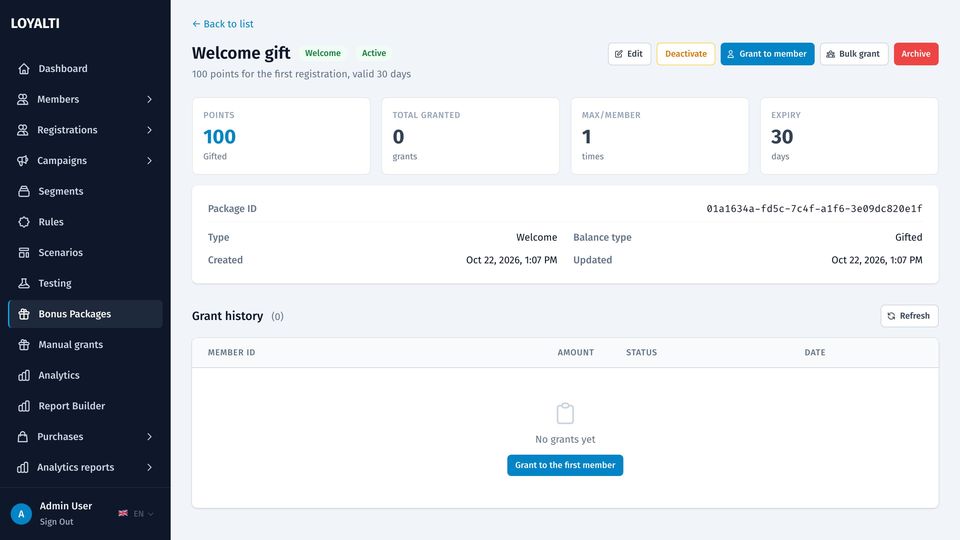The height and width of the screenshot is (540, 960).
Task: Click the Admin User avatar circle
Action: click(x=21, y=514)
